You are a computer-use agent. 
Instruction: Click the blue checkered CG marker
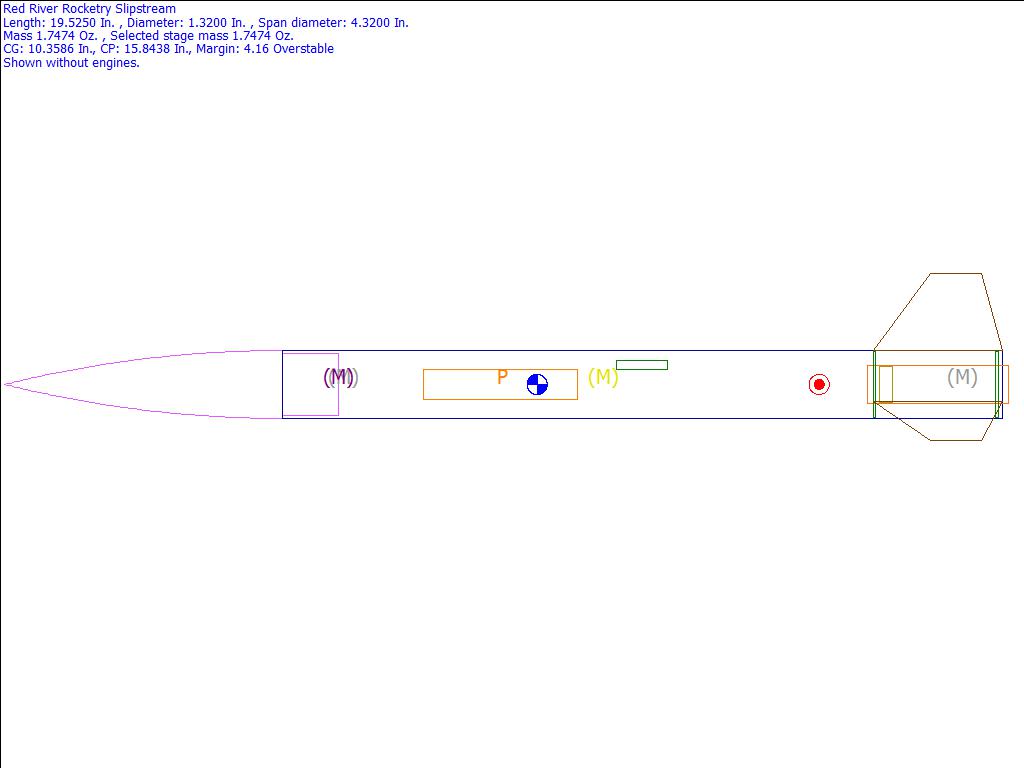tap(537, 385)
